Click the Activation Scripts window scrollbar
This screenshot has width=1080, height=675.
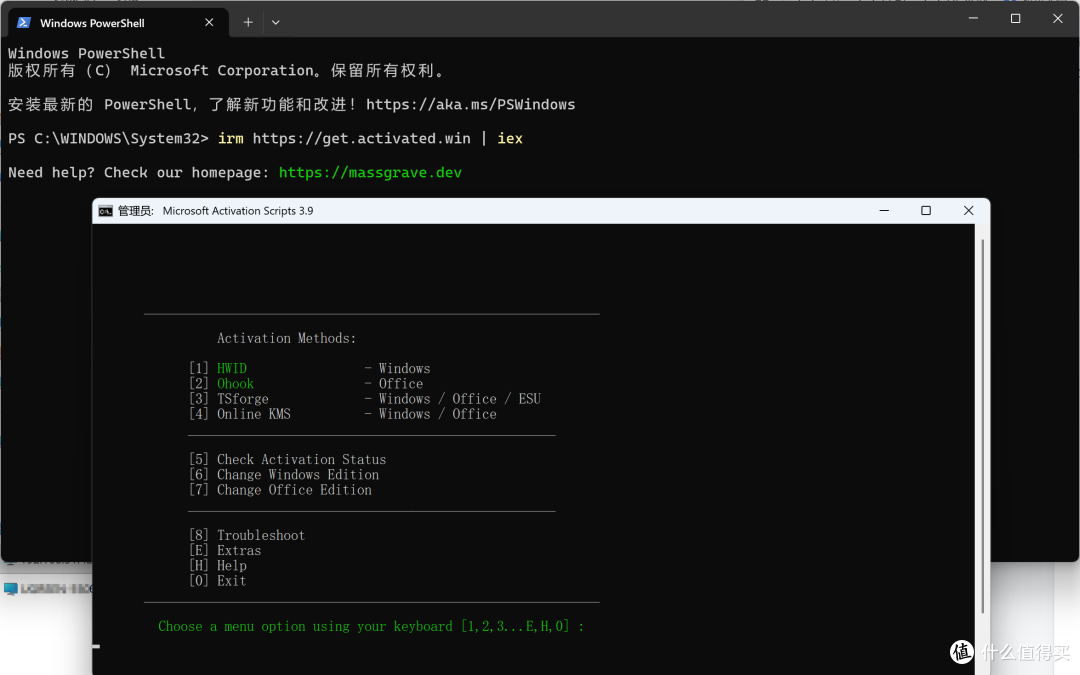tap(982, 427)
